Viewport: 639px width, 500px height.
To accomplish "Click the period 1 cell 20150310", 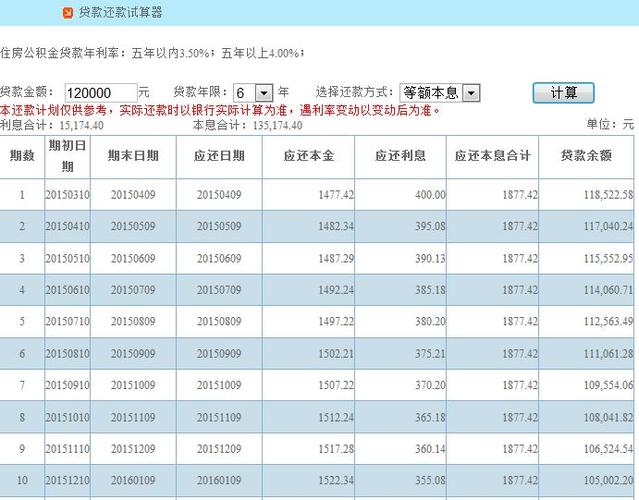I will 67,194.
